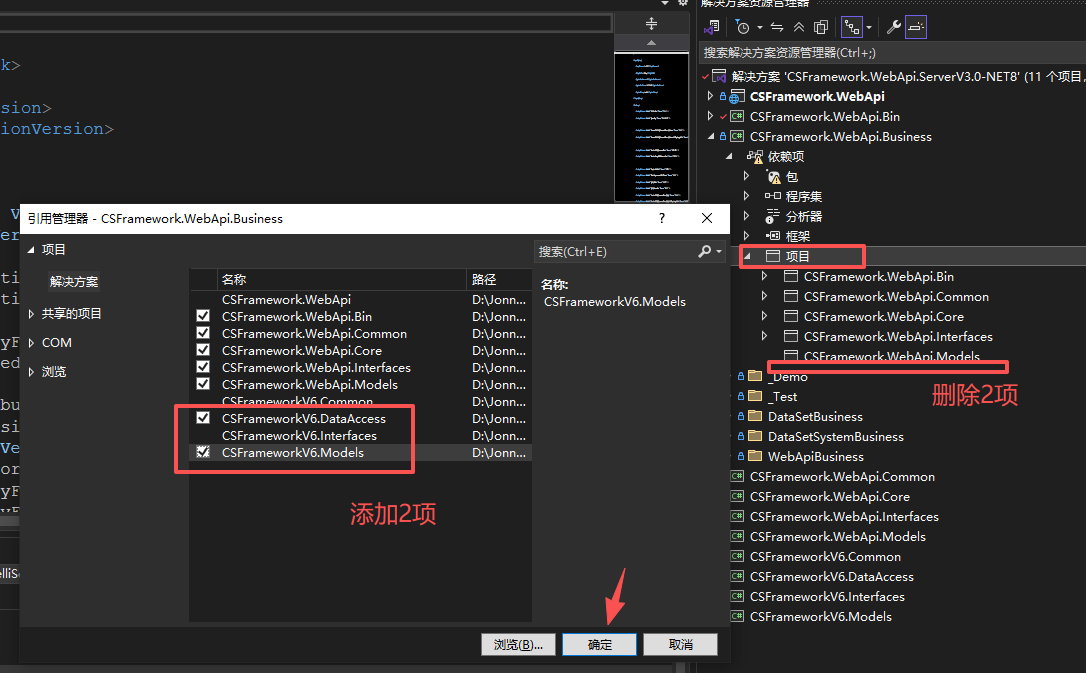This screenshot has width=1086, height=673.
Task: Click the 浏览(B) button in the dialog
Action: (x=518, y=644)
